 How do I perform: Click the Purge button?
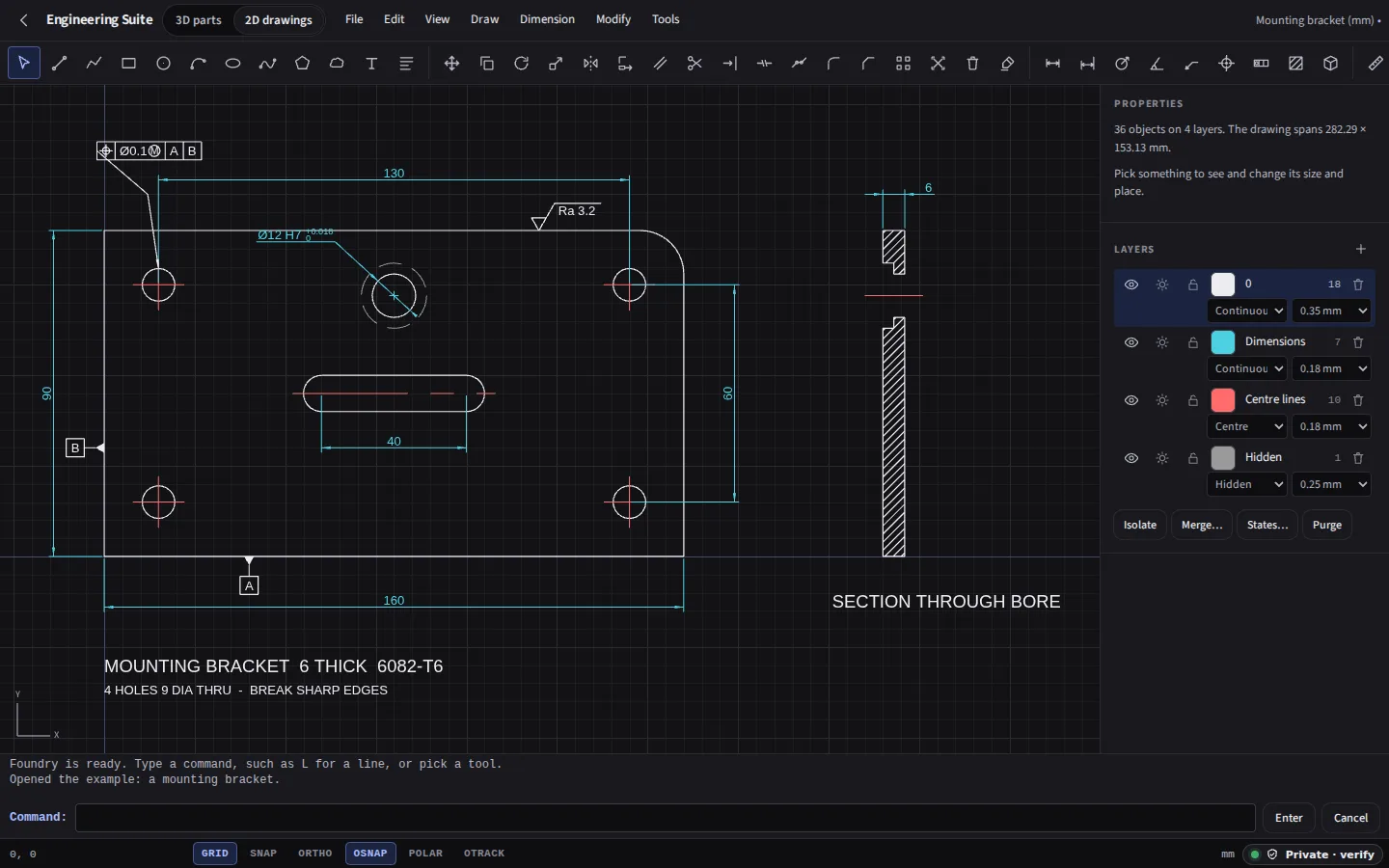tap(1327, 525)
